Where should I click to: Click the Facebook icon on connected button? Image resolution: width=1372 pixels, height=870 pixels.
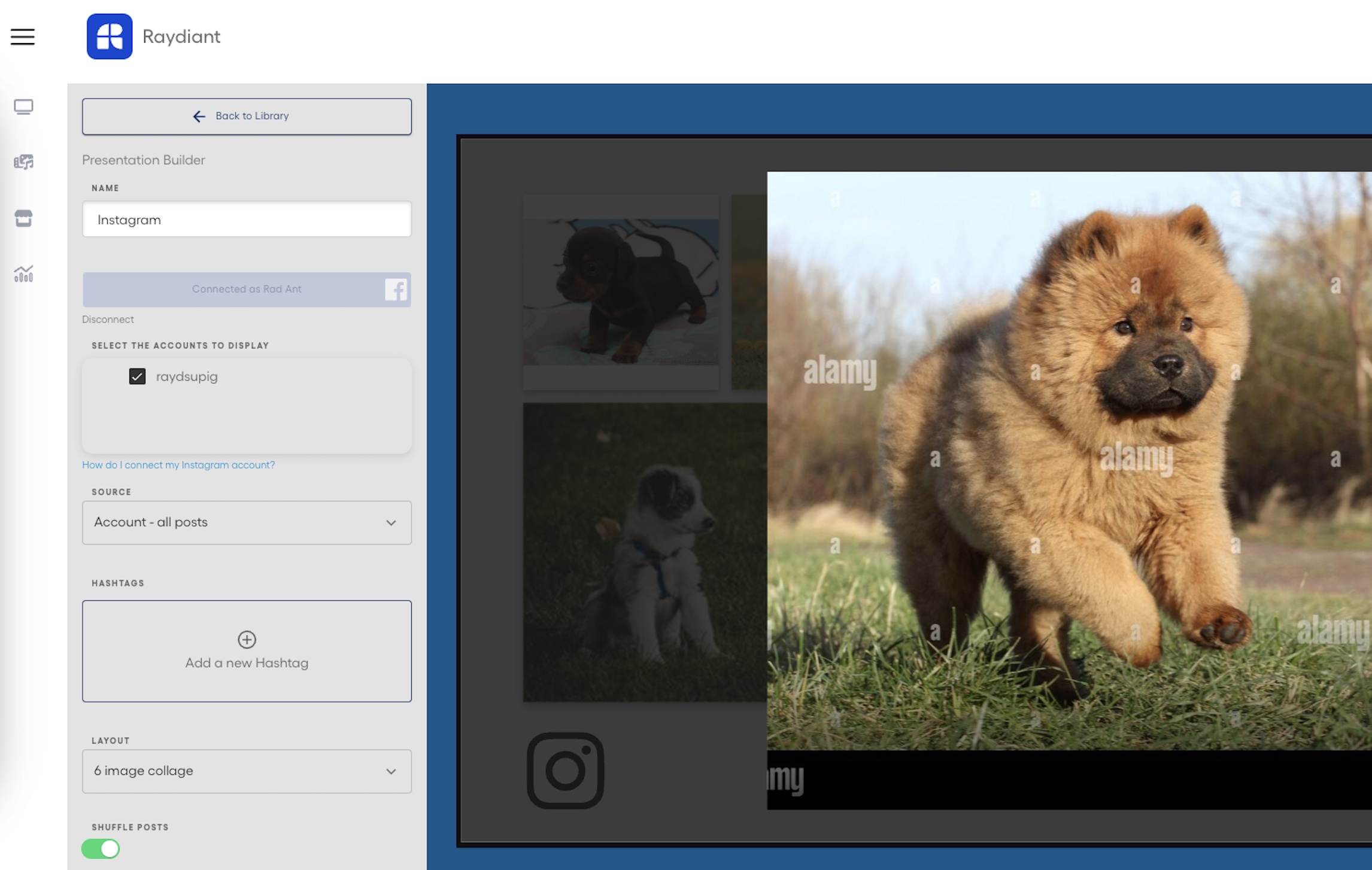[x=396, y=289]
